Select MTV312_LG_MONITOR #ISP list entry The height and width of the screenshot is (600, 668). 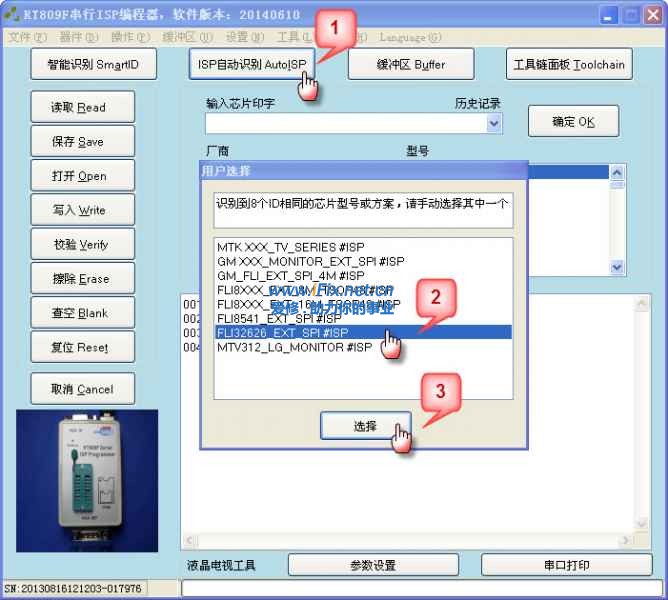coord(294,347)
